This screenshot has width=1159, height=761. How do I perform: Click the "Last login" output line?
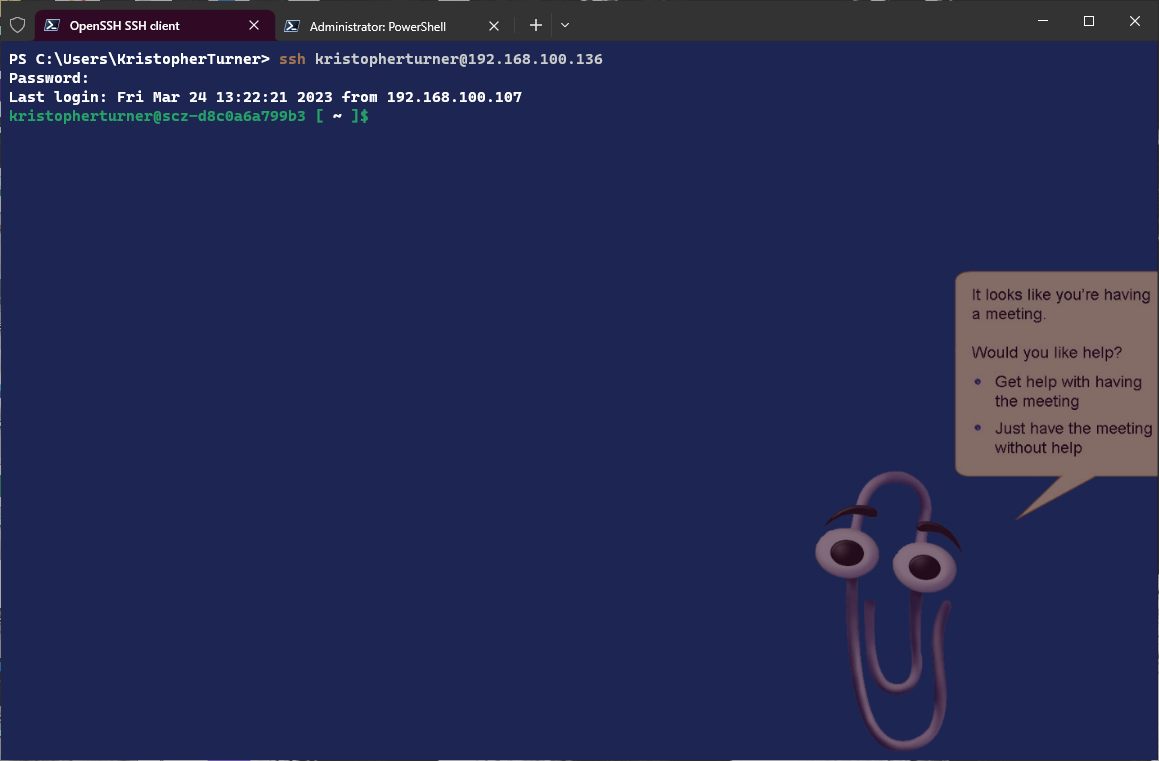[265, 97]
